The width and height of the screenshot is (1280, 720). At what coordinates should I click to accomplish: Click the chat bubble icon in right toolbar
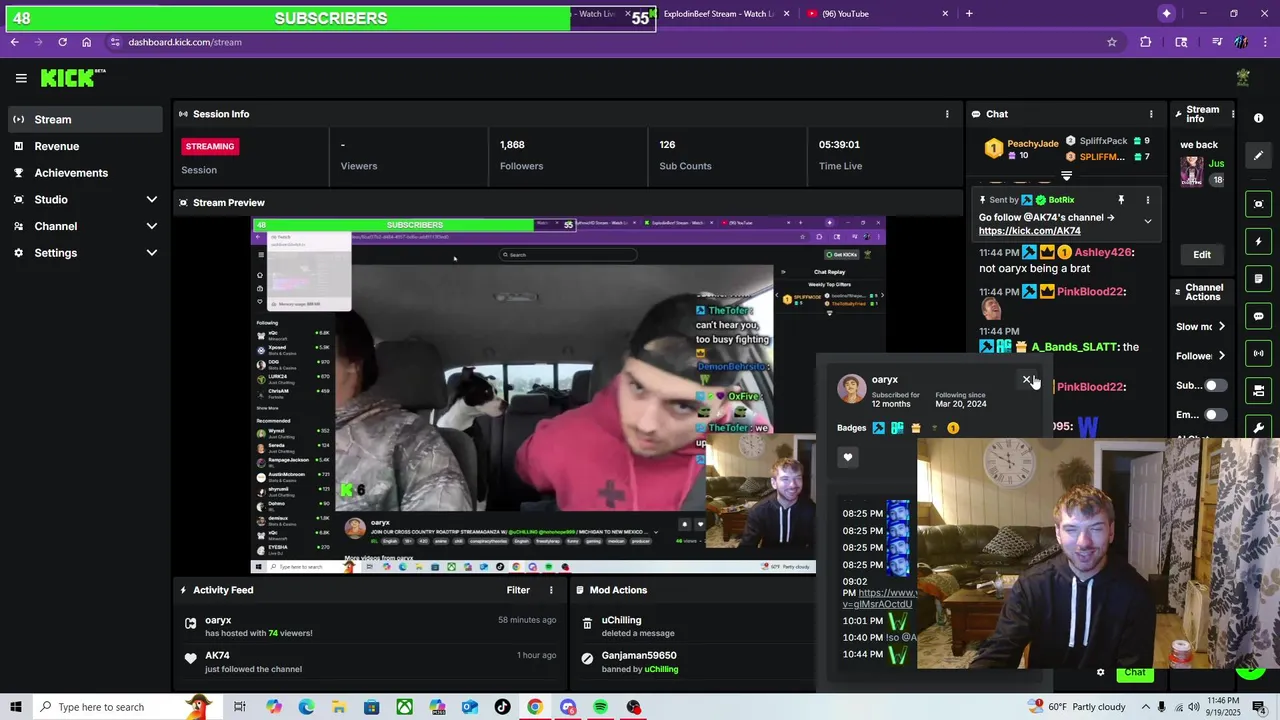[1259, 316]
